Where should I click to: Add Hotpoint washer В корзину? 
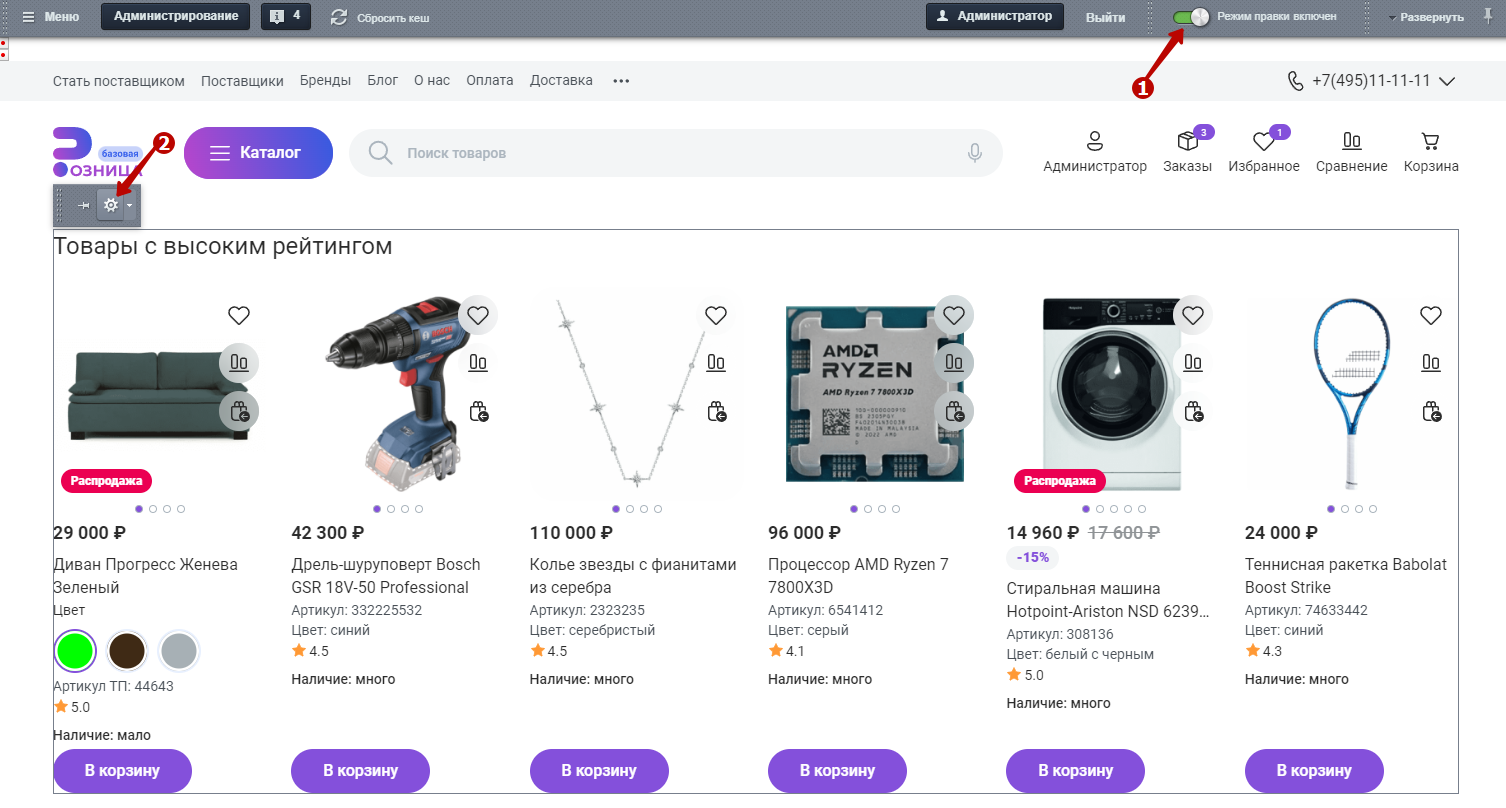coord(1075,771)
